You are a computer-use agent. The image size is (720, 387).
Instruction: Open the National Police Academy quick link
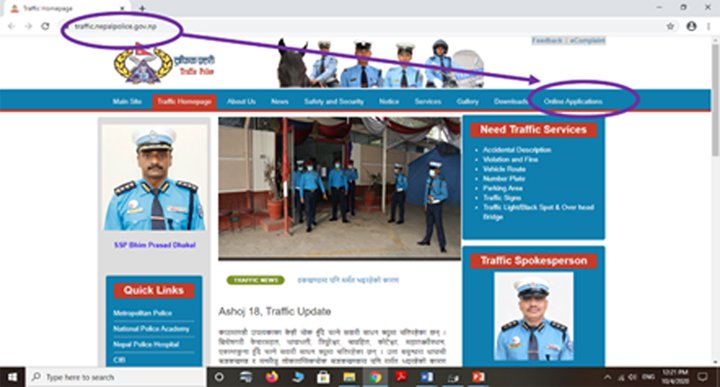click(151, 329)
